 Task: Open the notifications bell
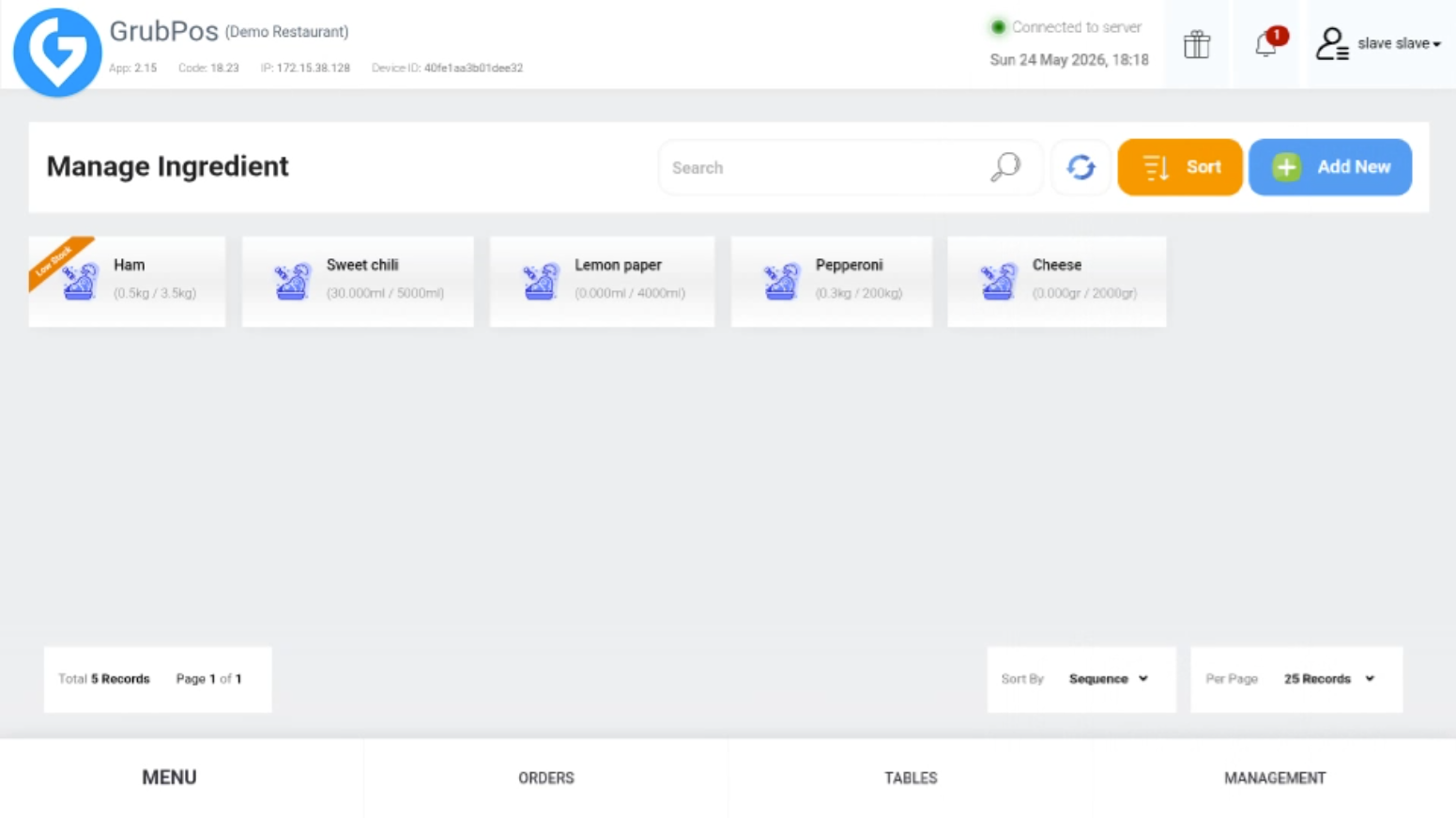1266,43
